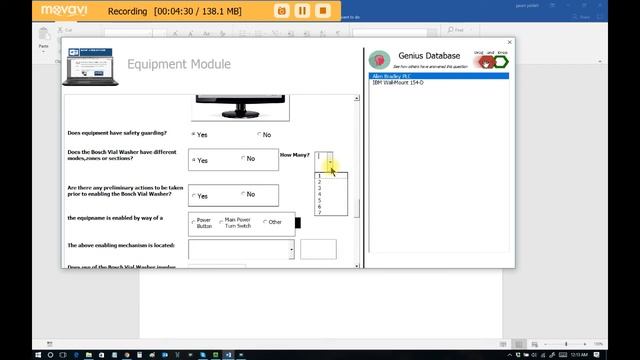The image size is (640, 360).
Task: Click the Equipment Module laptop image
Action: point(90,67)
